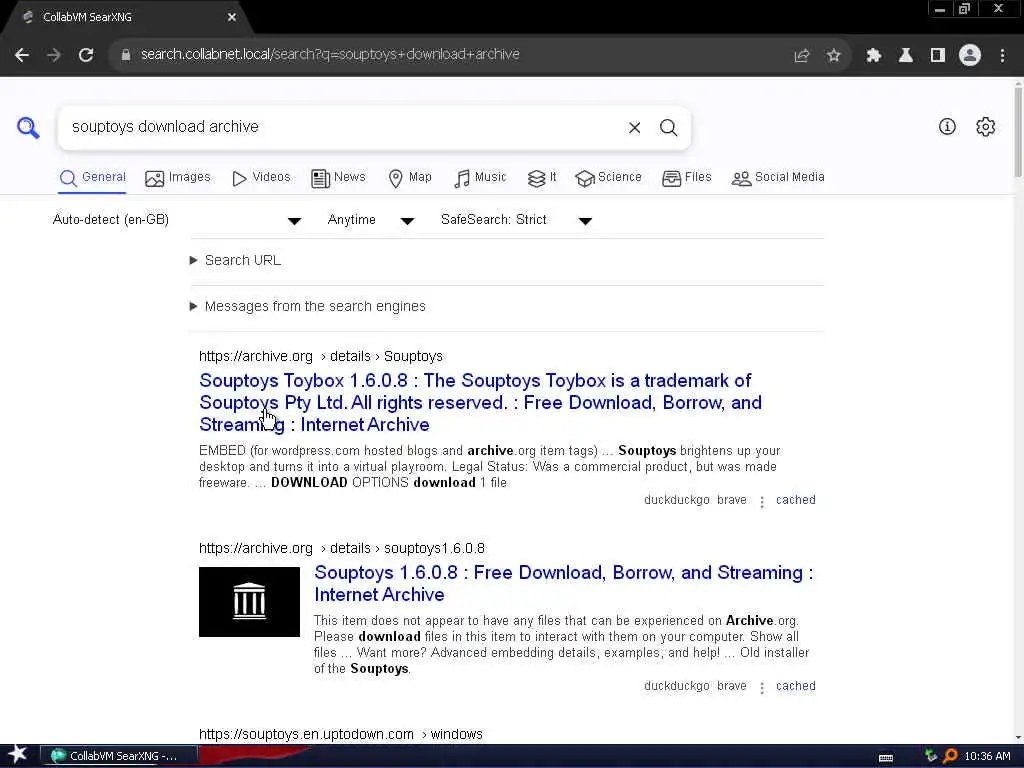1024x768 pixels.
Task: Open the About info icon
Action: point(947,126)
